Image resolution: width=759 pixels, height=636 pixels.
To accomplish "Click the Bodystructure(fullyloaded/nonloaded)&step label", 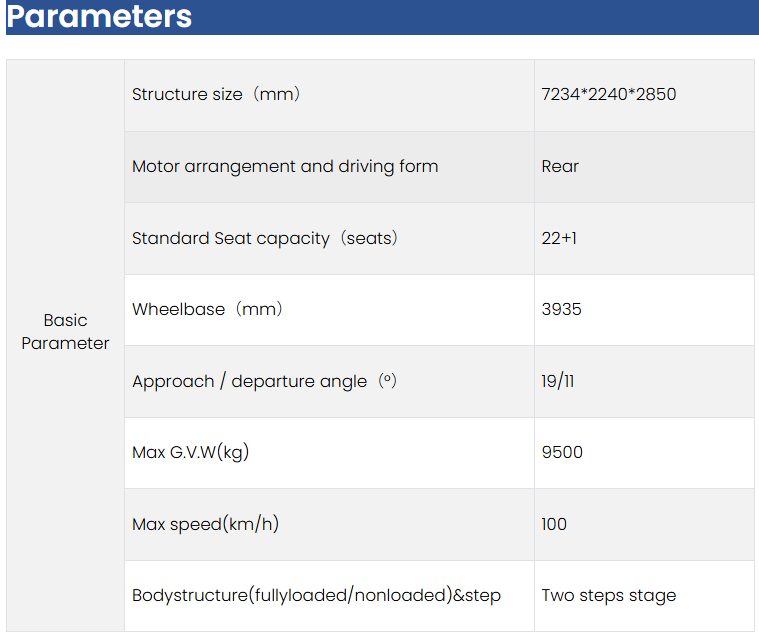I will 316,595.
